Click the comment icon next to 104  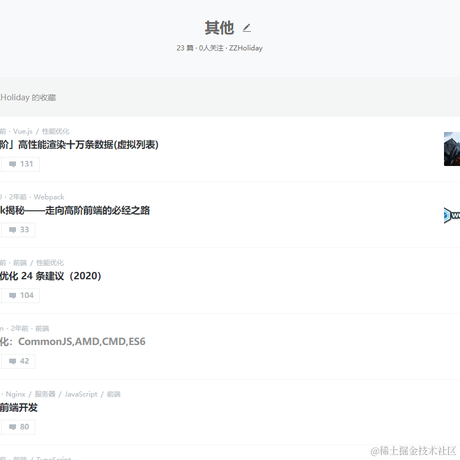coord(12,295)
